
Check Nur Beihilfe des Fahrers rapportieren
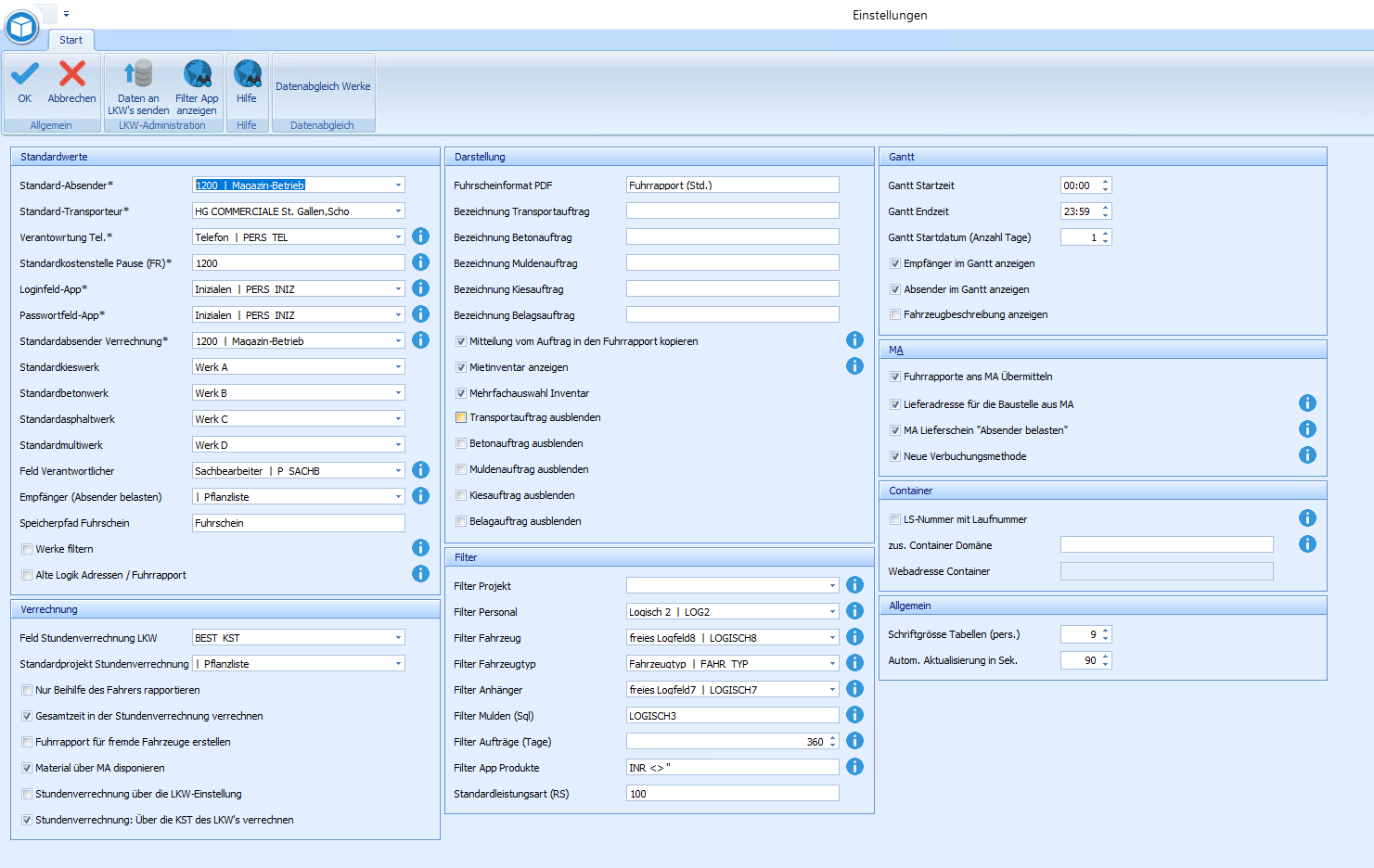click(x=27, y=690)
